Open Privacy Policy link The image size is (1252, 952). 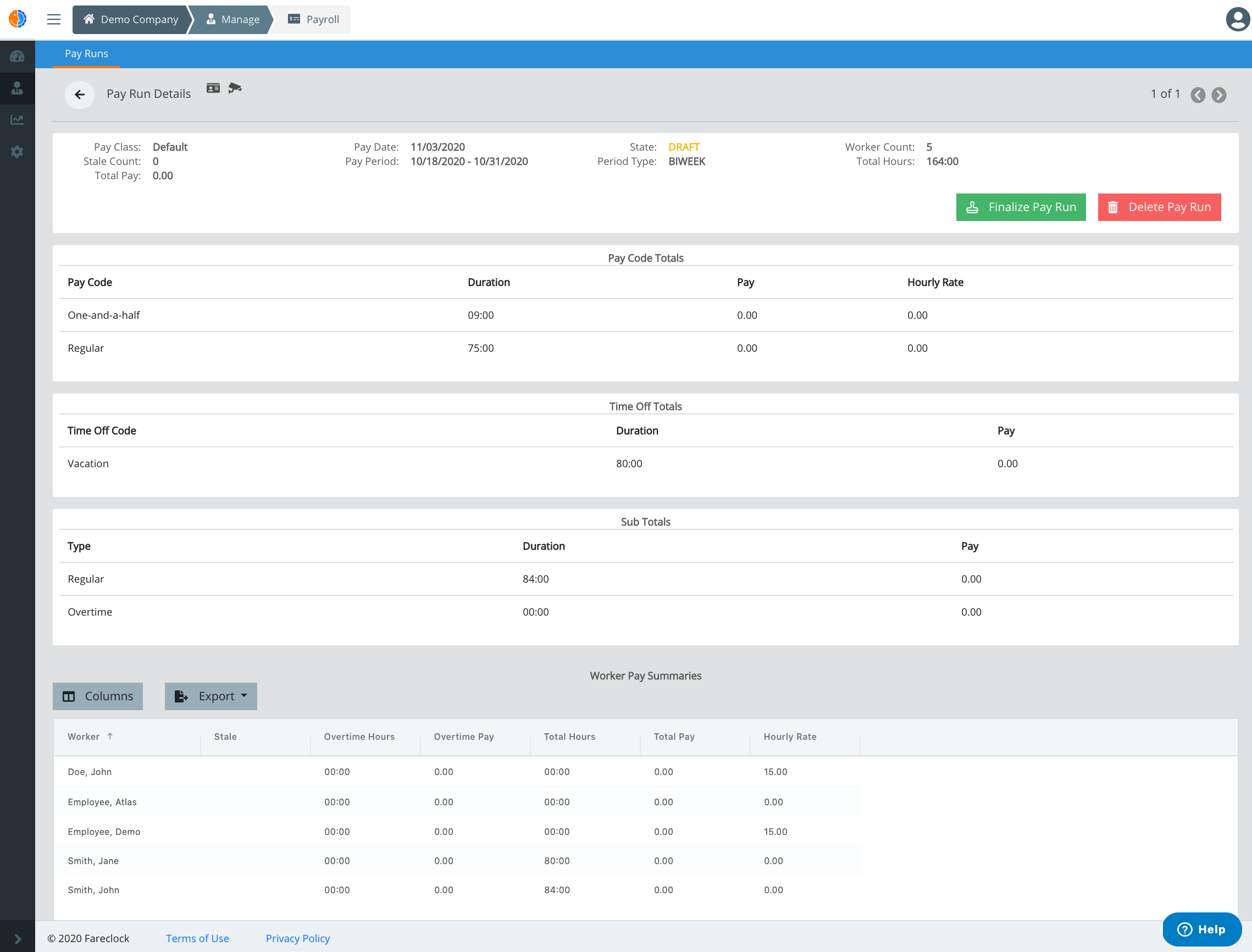coord(297,938)
